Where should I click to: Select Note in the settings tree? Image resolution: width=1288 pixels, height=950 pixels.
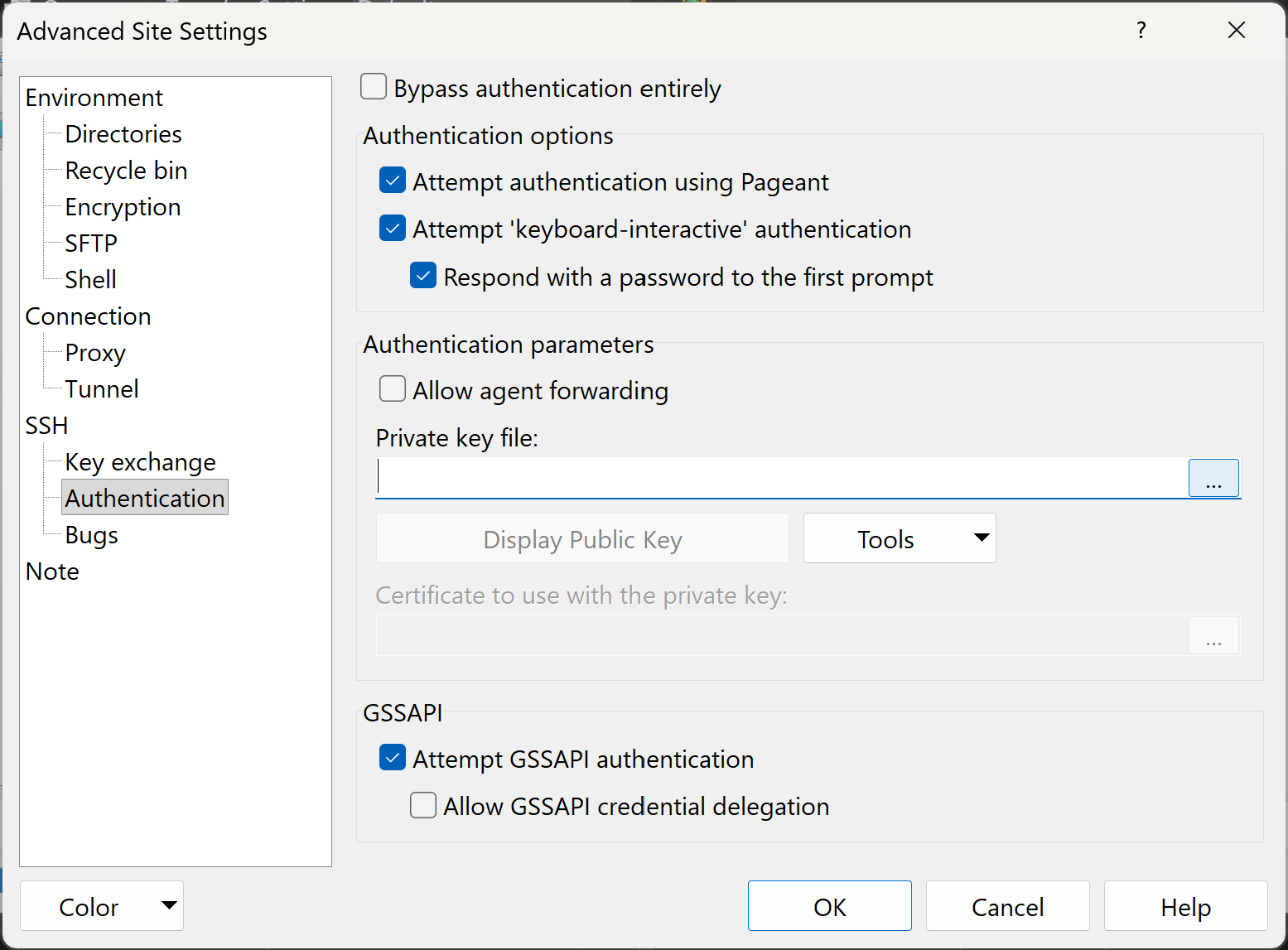click(52, 571)
